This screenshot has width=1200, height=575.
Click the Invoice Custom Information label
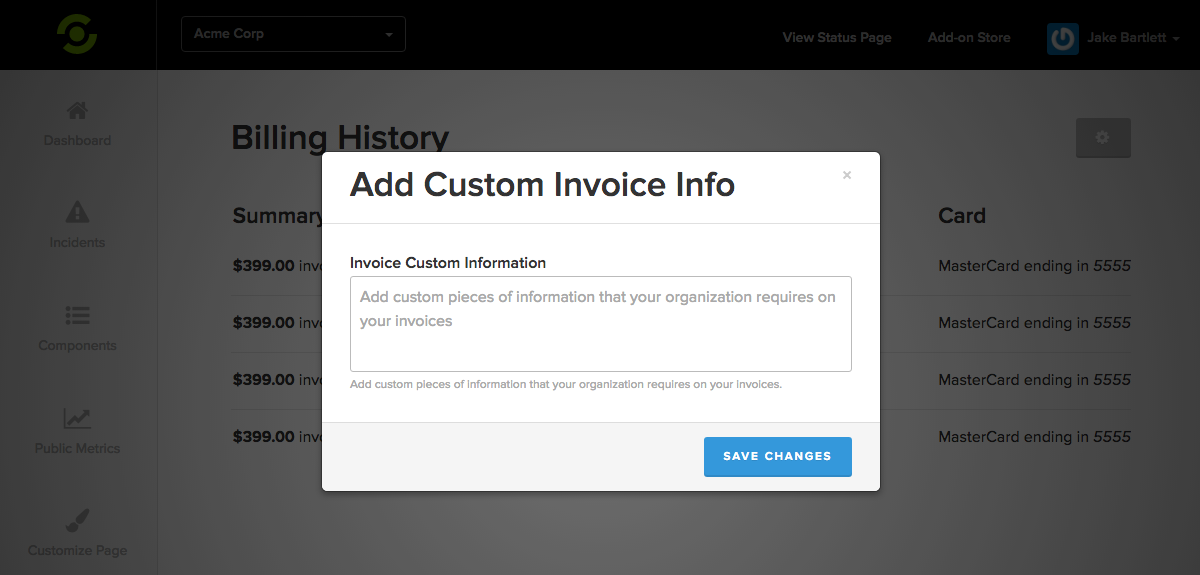click(x=448, y=263)
